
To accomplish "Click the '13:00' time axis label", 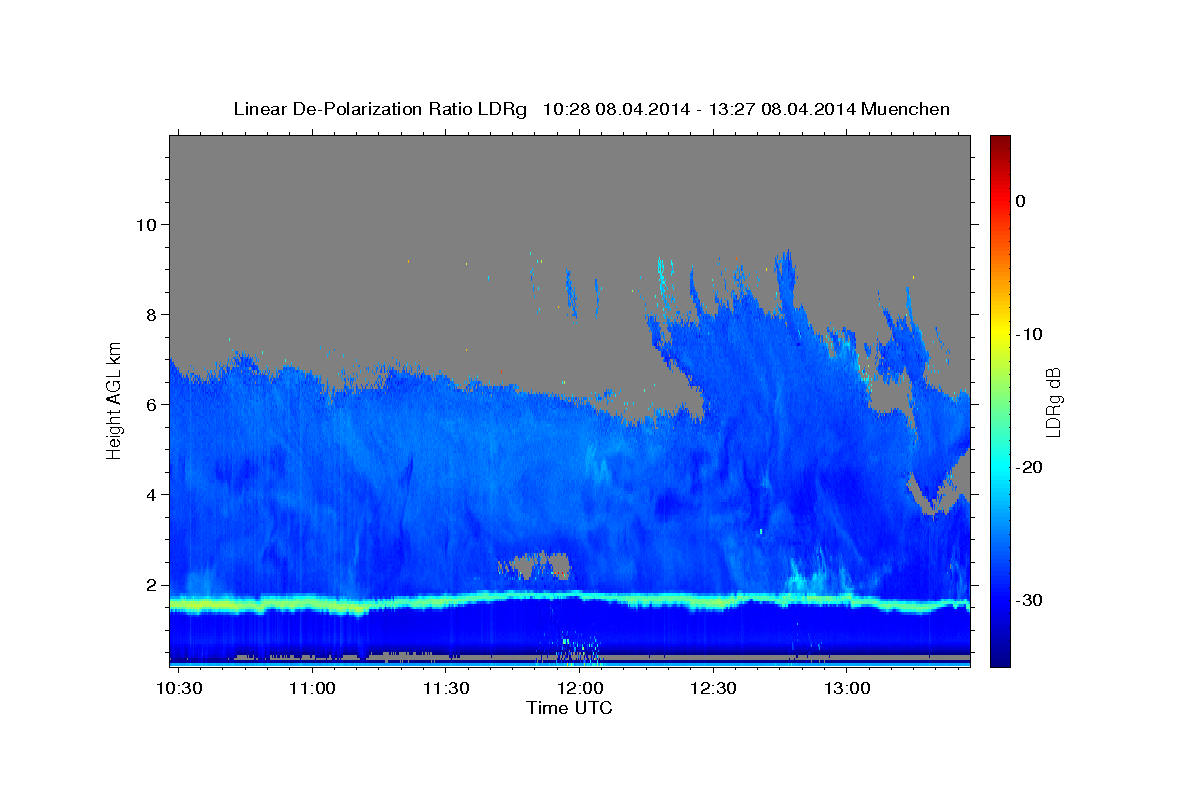I will 846,689.
